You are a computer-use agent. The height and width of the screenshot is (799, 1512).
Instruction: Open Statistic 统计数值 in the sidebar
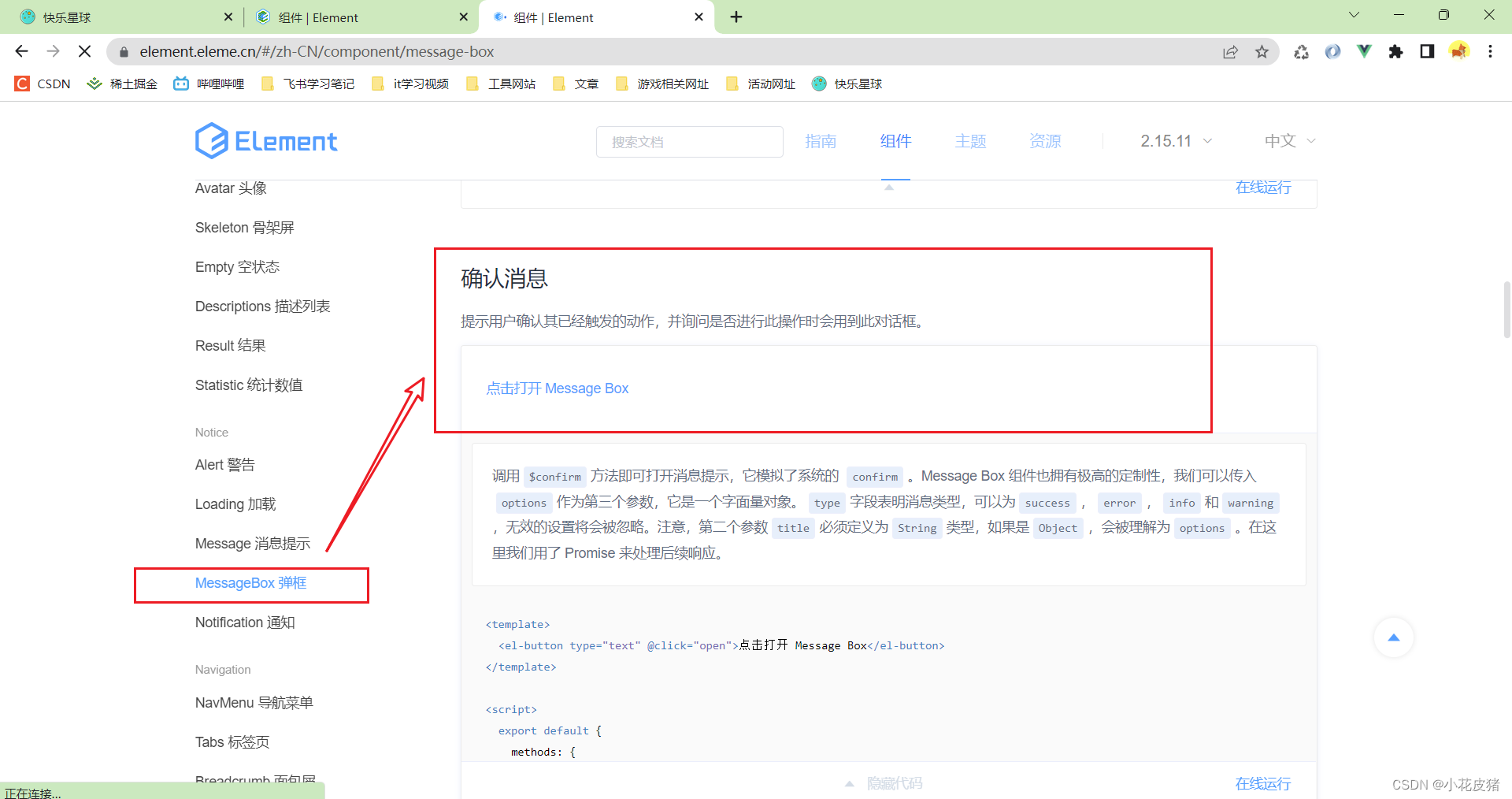pos(249,385)
